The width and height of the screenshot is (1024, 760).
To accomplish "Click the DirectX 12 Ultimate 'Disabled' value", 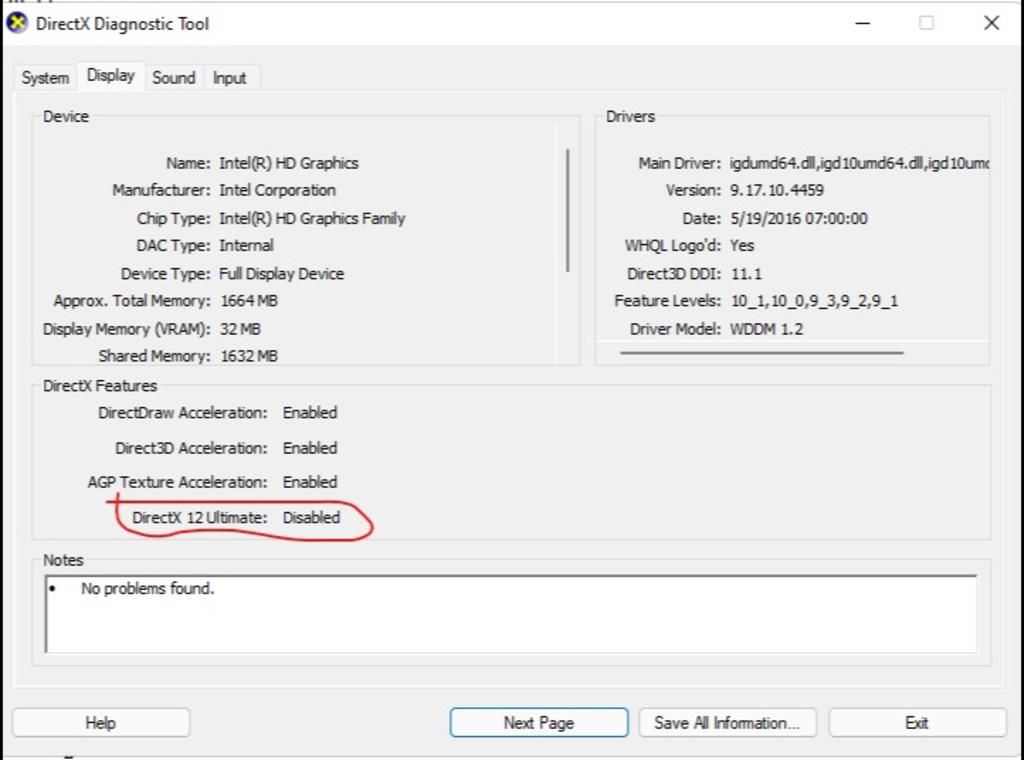I will point(312,518).
